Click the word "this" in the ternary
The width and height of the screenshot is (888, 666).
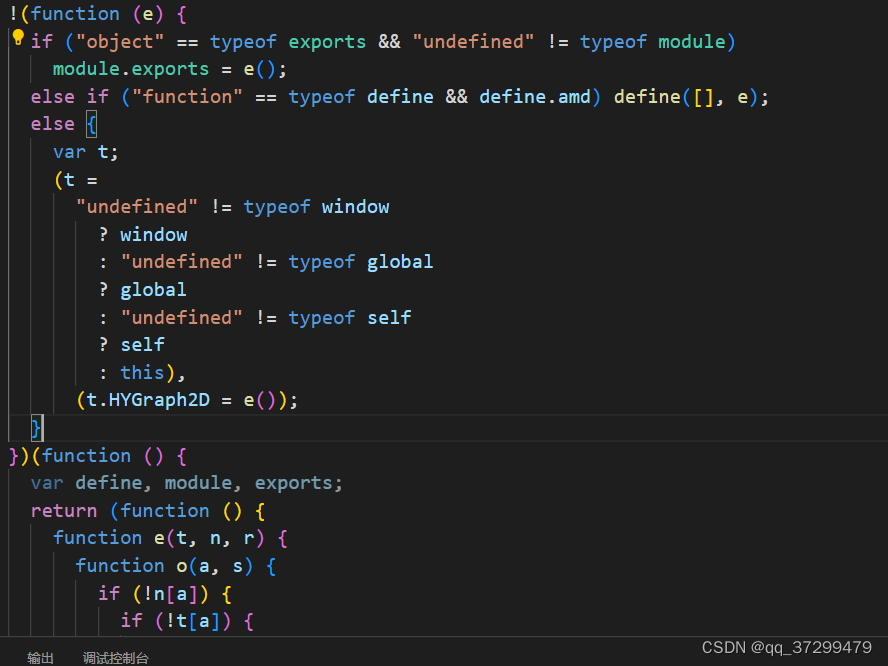tap(142, 373)
